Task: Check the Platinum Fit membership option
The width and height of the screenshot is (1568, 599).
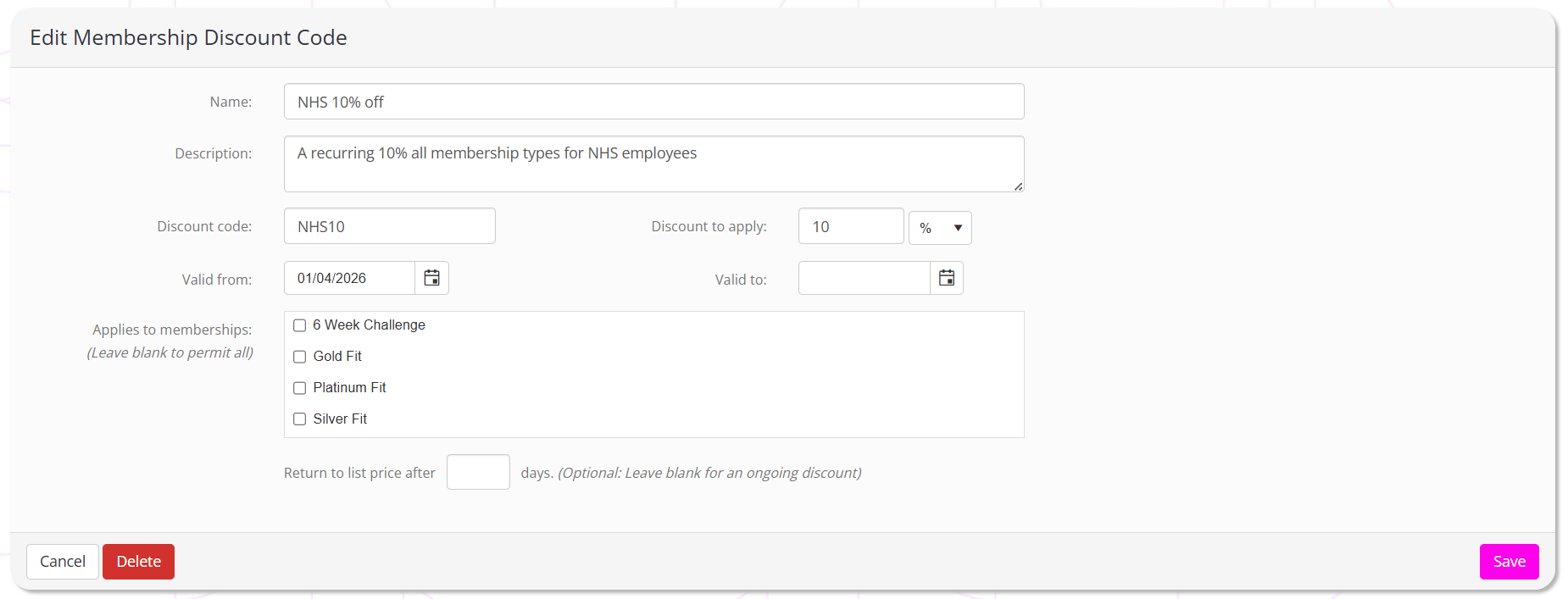Action: [299, 388]
